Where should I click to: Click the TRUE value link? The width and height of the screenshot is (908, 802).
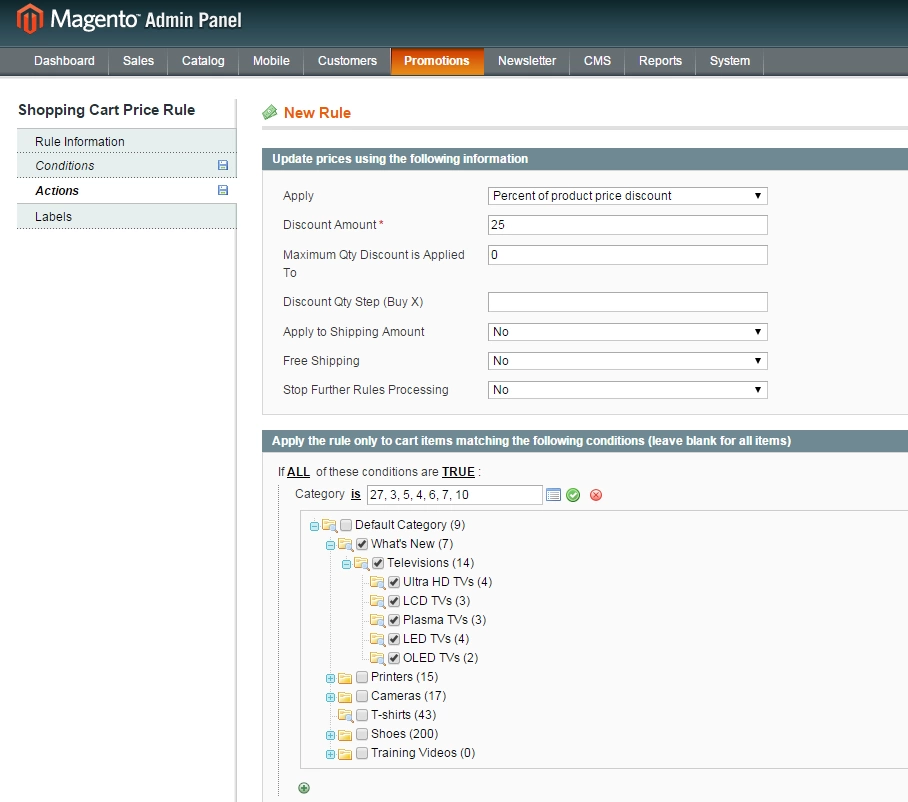click(x=458, y=472)
